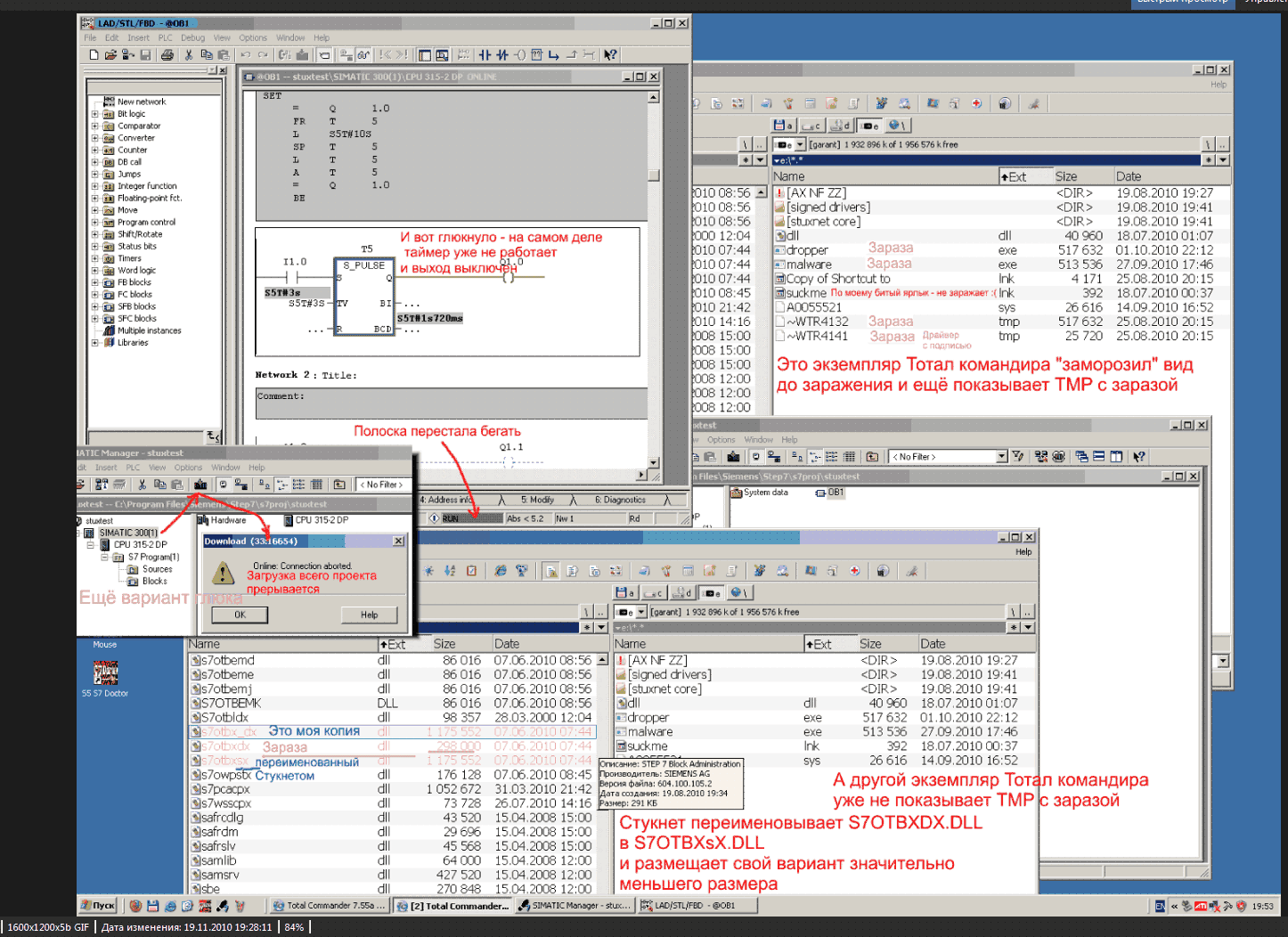Image resolution: width=1288 pixels, height=937 pixels.
Task: Expand the Timers folder in element tree
Action: [94, 258]
